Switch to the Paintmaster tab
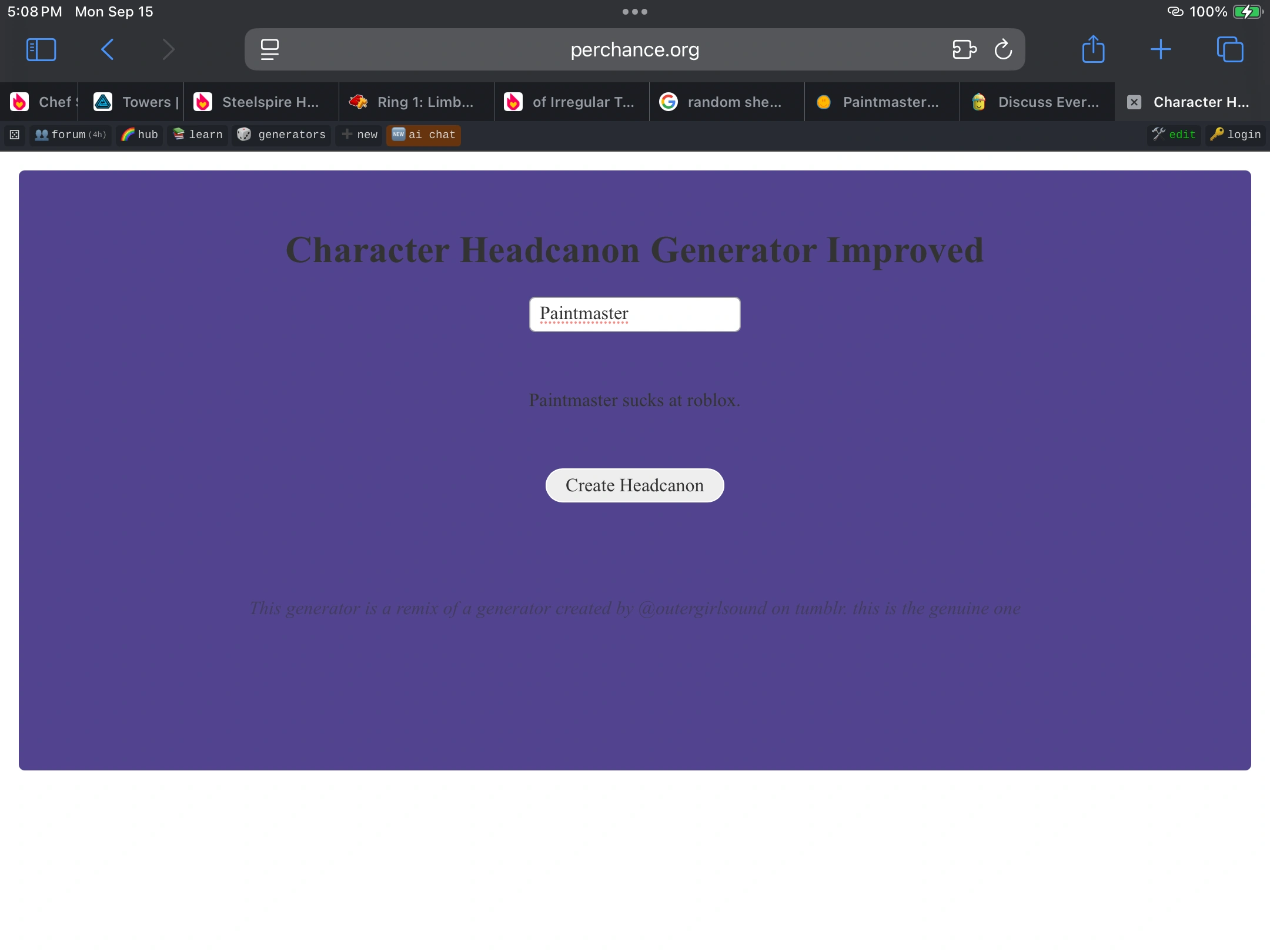The height and width of the screenshot is (952, 1270). coord(881,102)
